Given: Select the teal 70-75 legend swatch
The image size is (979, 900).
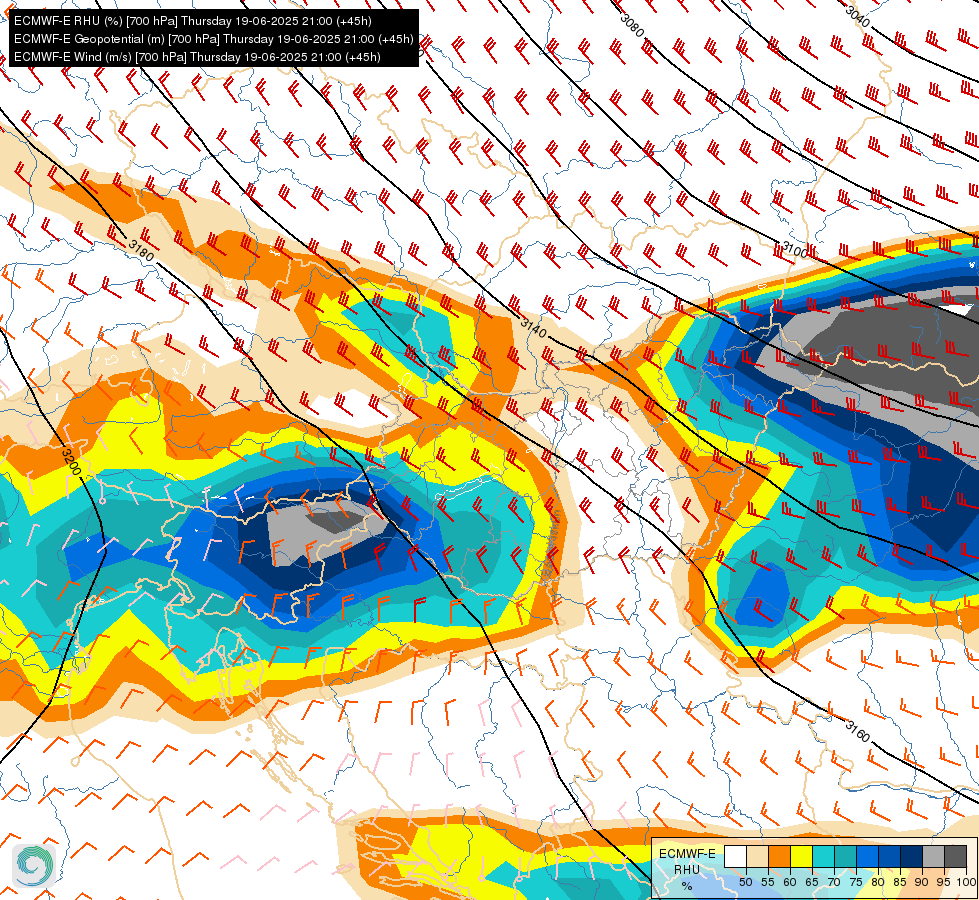Looking at the screenshot, I should 846,856.
